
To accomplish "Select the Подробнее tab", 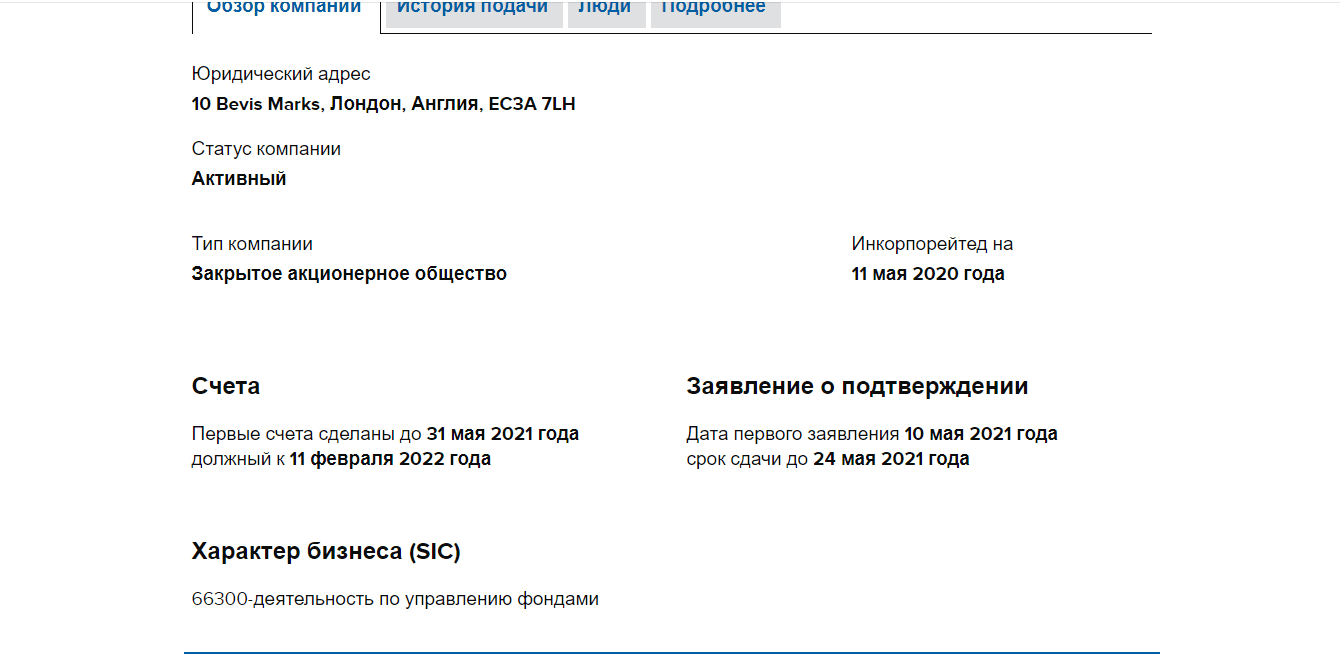I will click(x=714, y=7).
